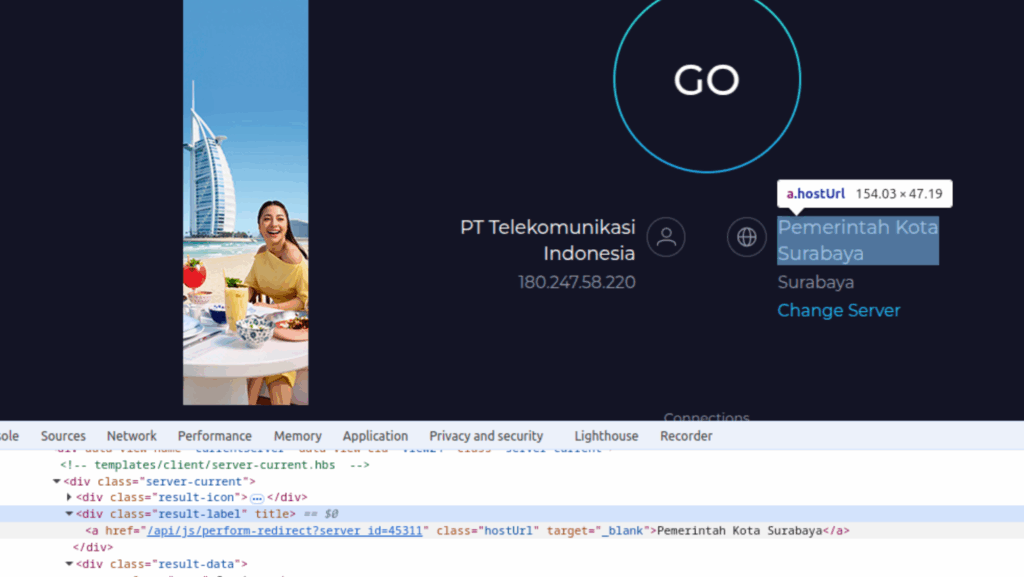Switch to the Application tab
The image size is (1024, 577).
pyautogui.click(x=375, y=435)
